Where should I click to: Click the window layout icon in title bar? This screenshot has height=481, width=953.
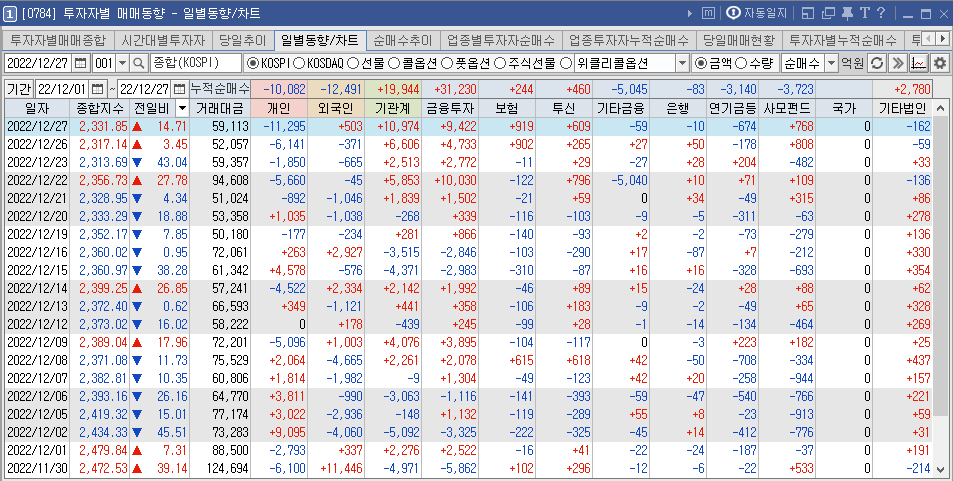[807, 13]
